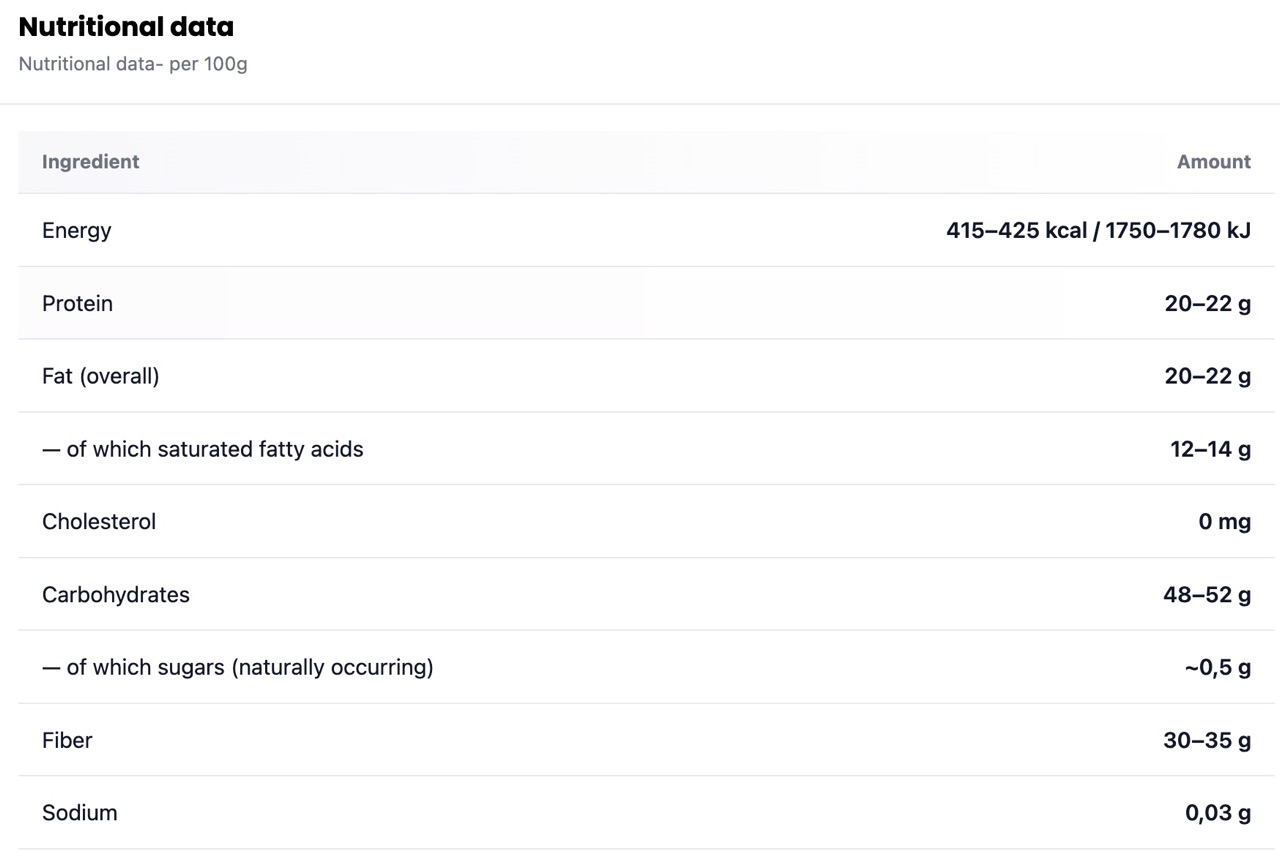This screenshot has width=1280, height=868.
Task: Select the Amount column header
Action: coord(1213,162)
